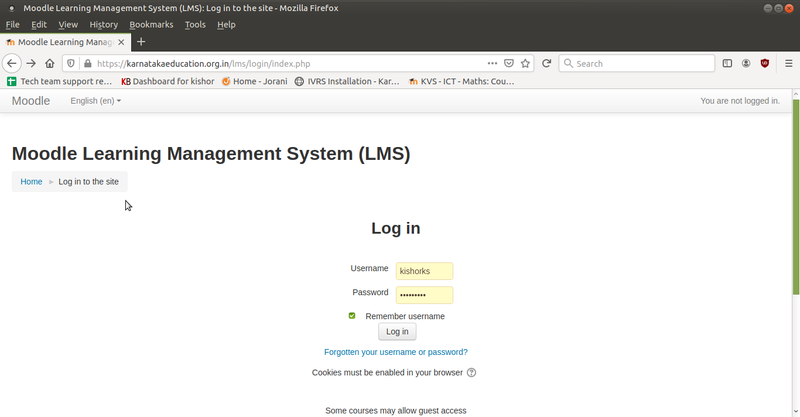Close the Moodle Learning Management tab
This screenshot has height=417, width=800.
121,42
